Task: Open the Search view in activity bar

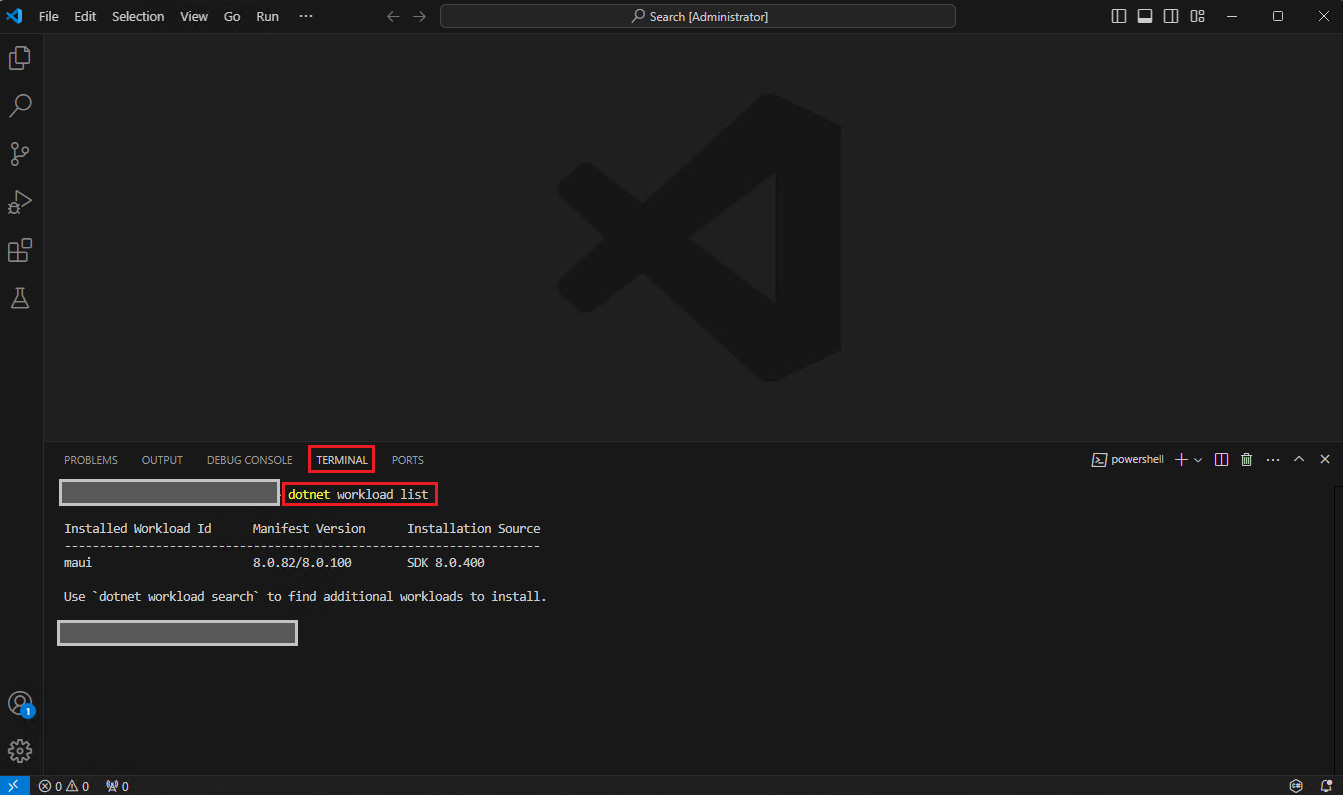Action: 20,105
